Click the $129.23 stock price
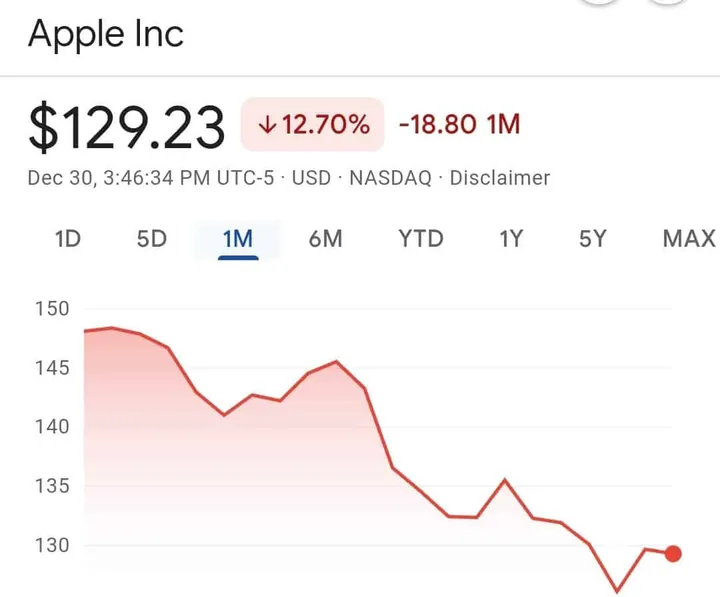720x597 pixels. [x=126, y=128]
